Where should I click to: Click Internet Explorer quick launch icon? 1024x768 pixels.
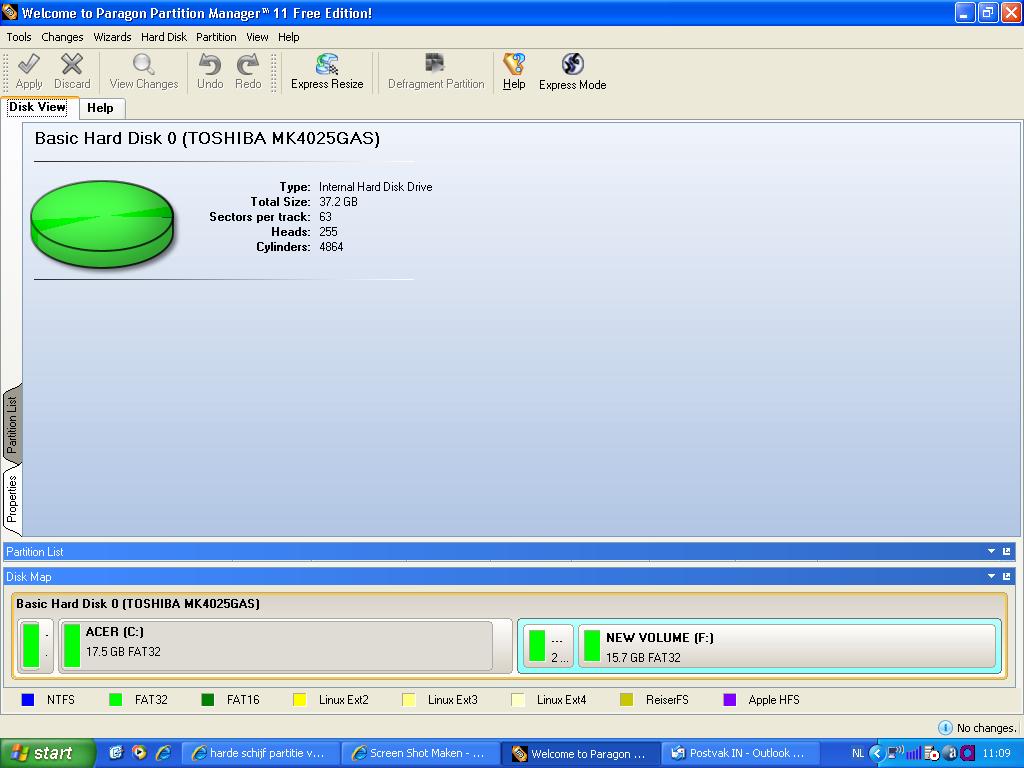click(163, 753)
